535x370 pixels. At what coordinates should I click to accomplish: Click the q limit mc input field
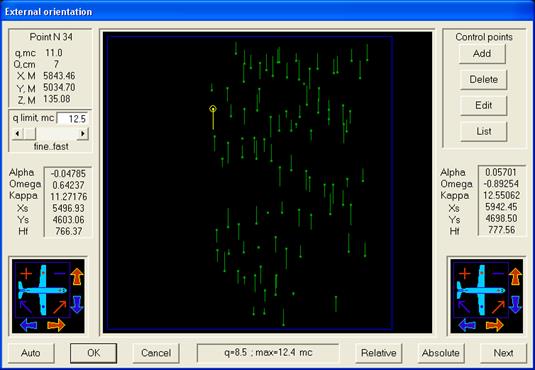(72, 118)
